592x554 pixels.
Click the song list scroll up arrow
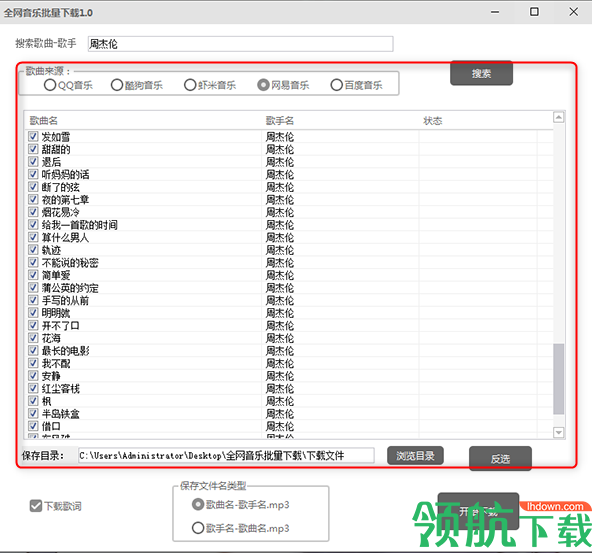click(558, 117)
